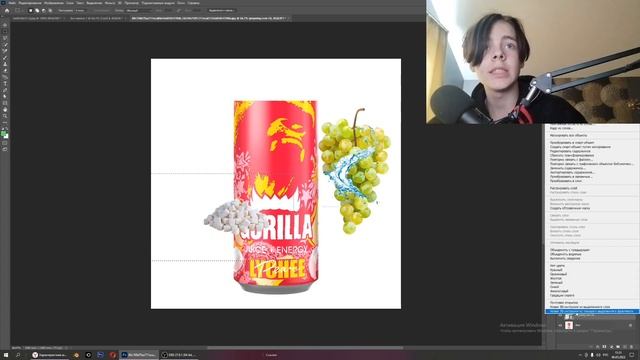
Task: Click the foreground color swatch
Action: [4, 133]
